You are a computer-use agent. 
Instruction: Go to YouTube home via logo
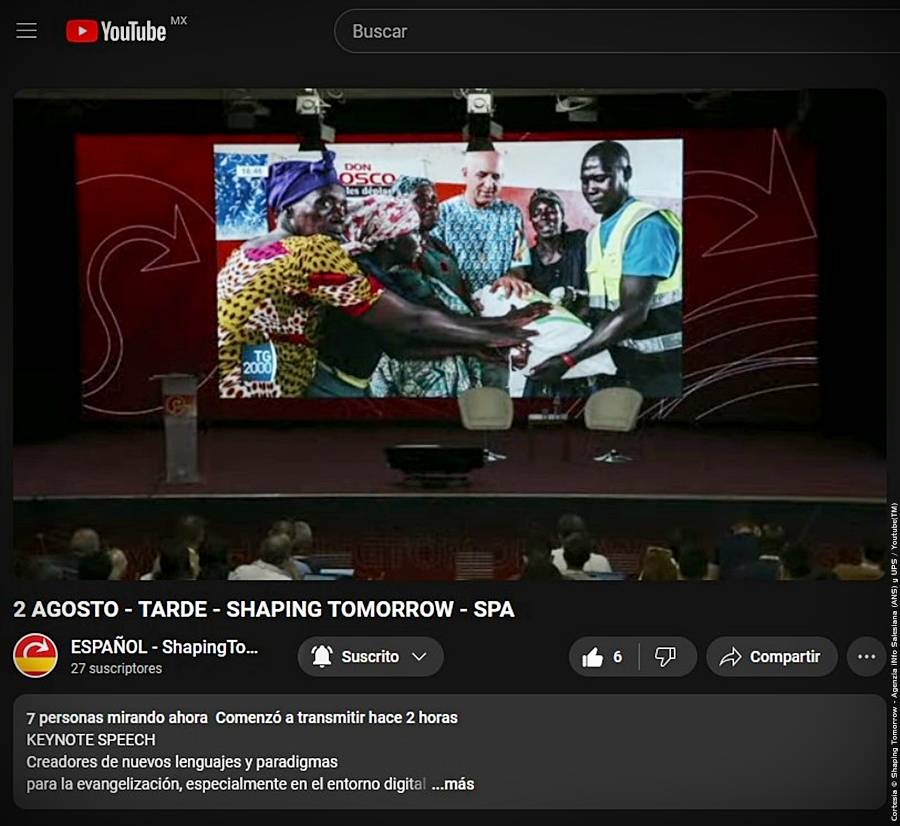point(117,31)
